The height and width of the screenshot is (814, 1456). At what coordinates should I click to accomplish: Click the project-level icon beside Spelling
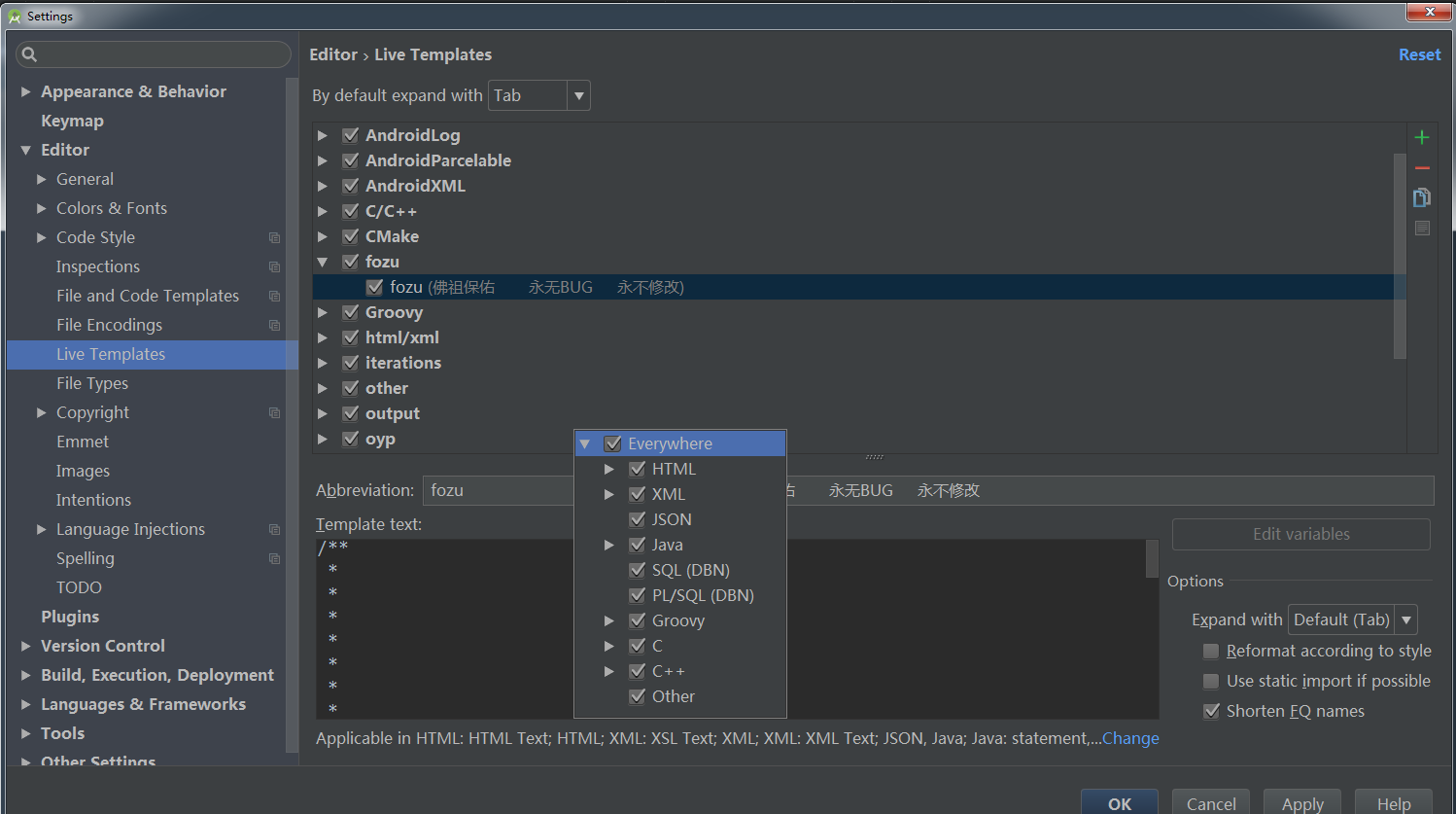point(274,558)
